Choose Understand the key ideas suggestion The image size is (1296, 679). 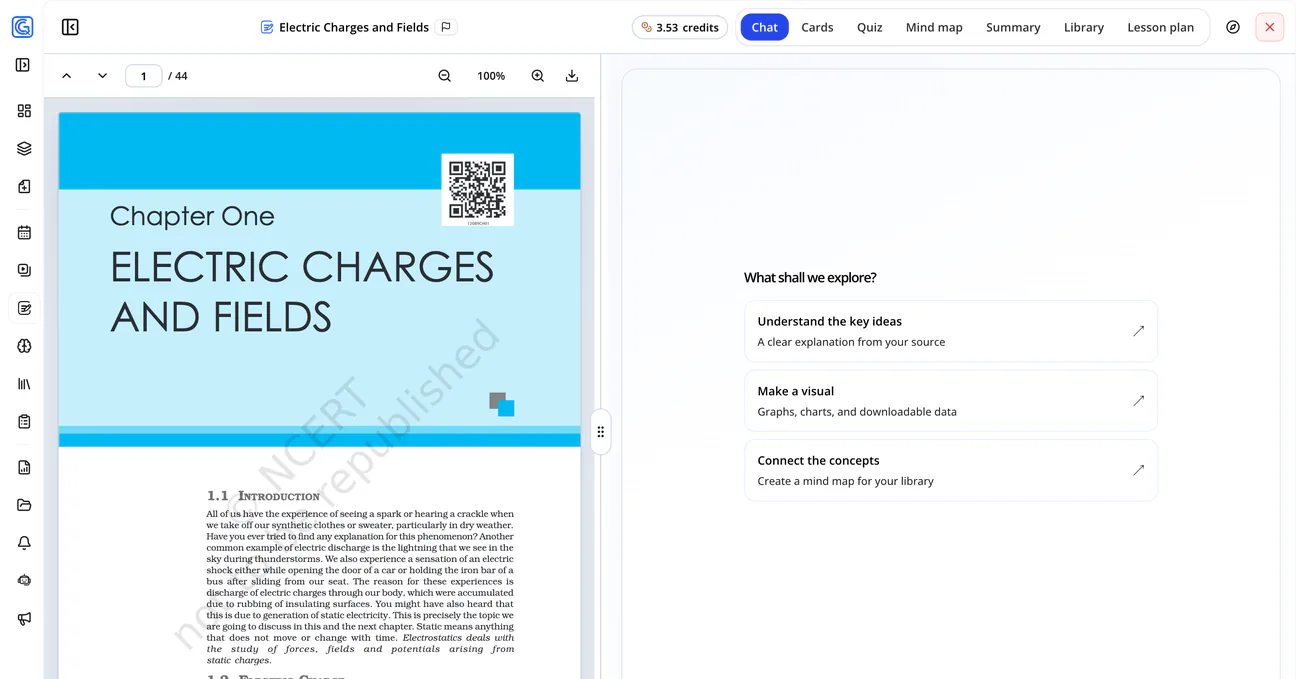click(951, 331)
